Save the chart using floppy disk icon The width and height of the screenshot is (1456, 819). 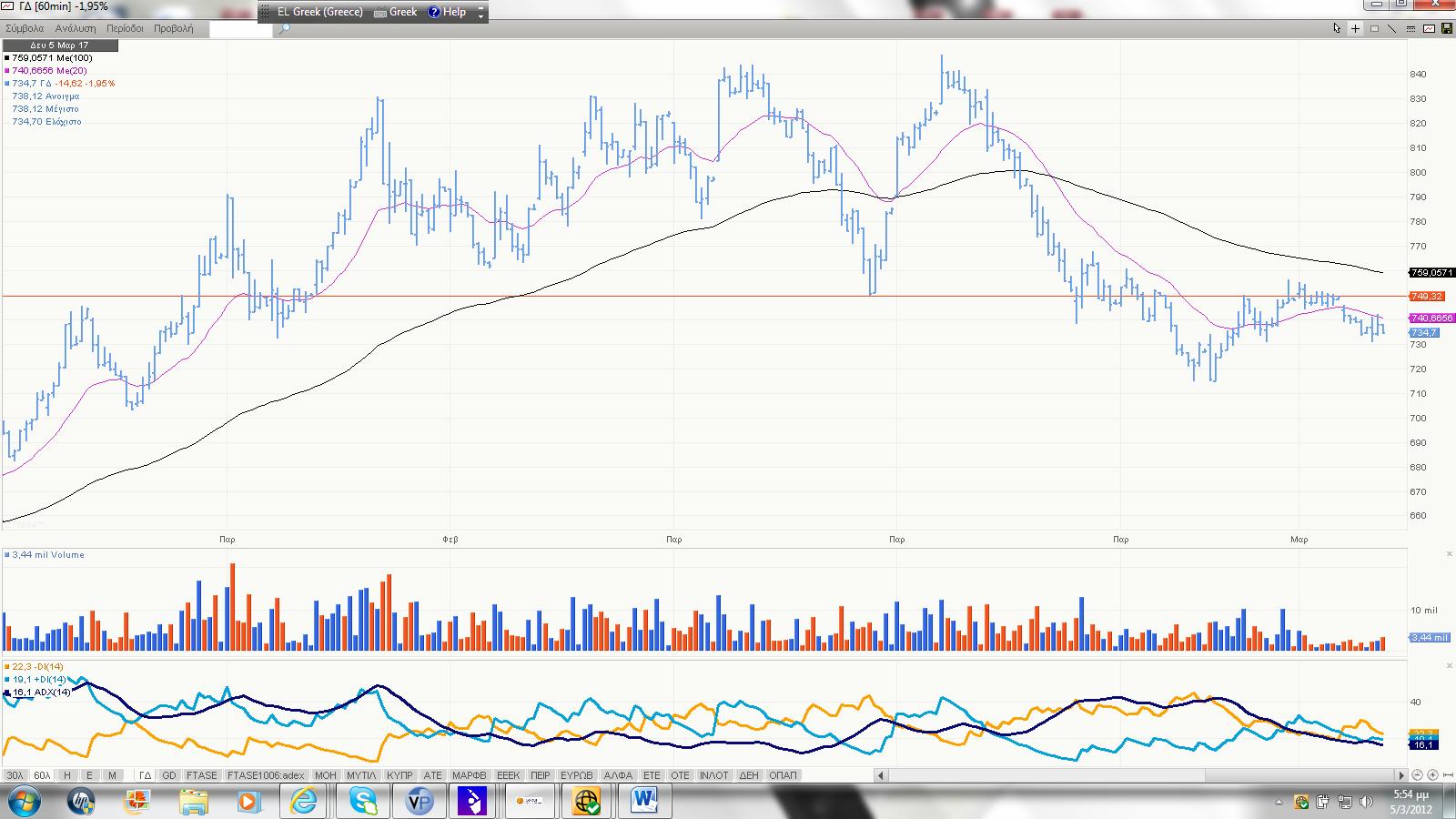point(1446,28)
